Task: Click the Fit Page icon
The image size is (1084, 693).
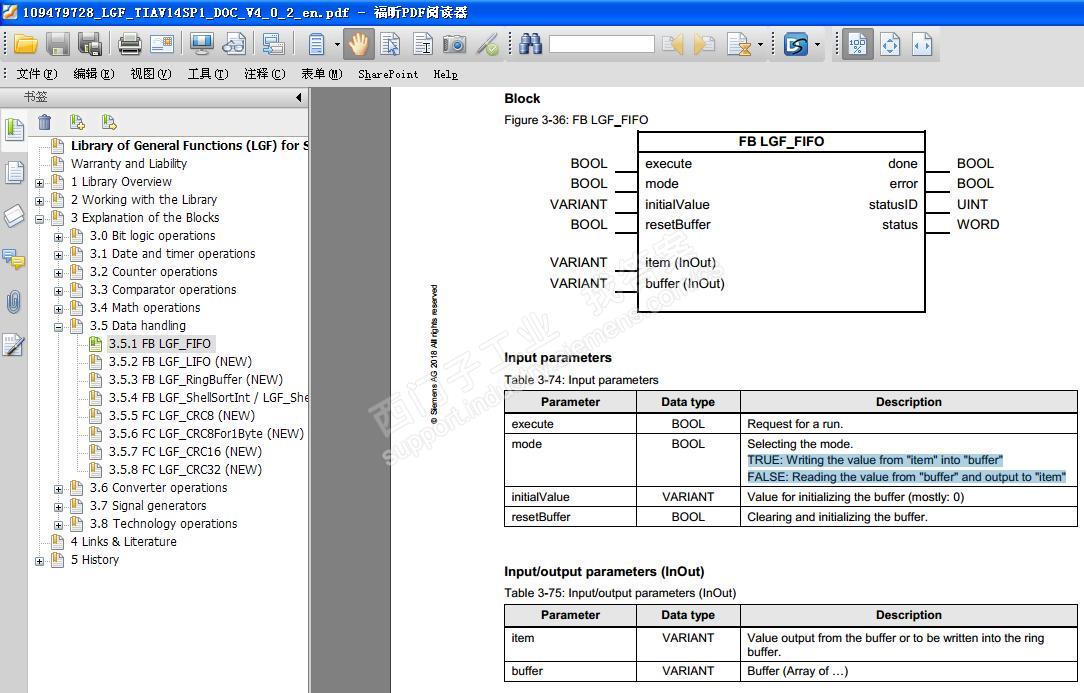Action: 890,45
